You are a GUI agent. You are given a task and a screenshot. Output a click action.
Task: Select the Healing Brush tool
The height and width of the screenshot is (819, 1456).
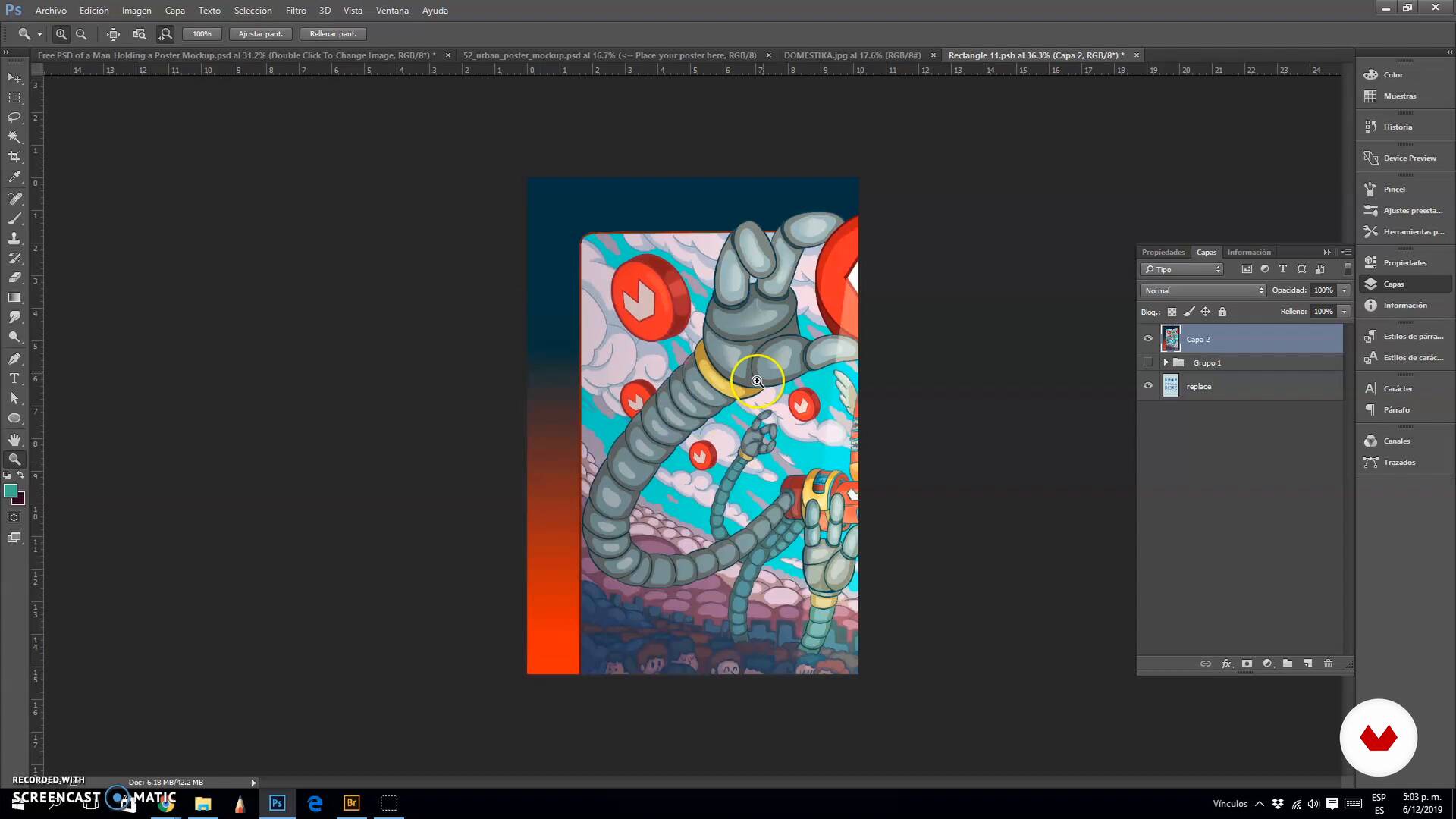[14, 199]
